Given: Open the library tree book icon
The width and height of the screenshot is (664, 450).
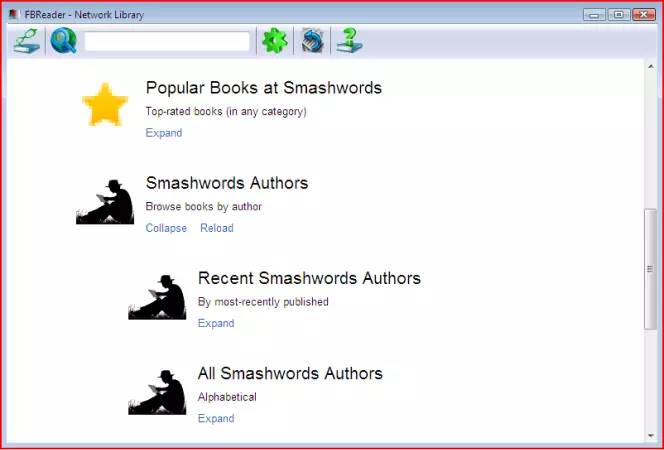Looking at the screenshot, I should [x=27, y=41].
